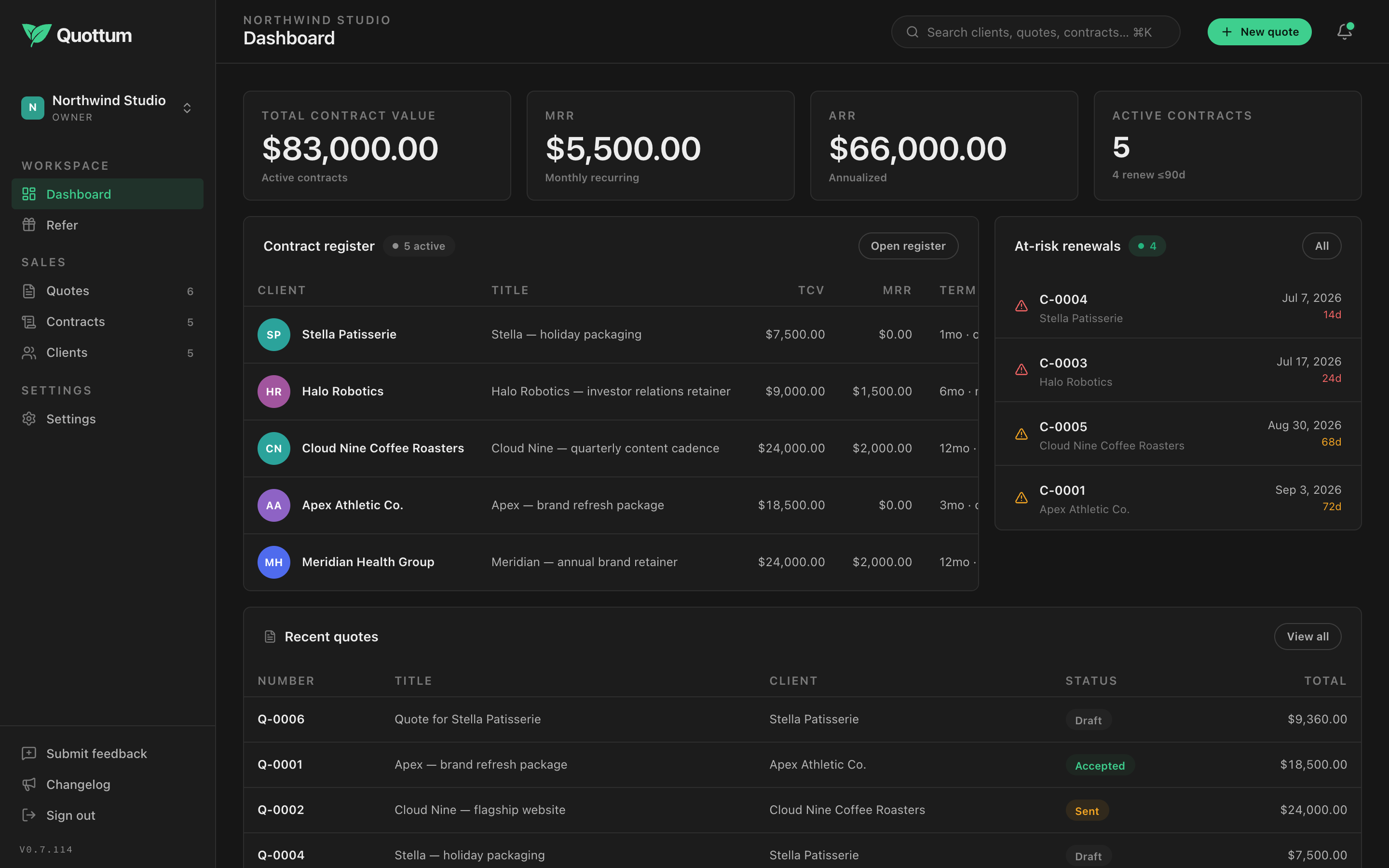
Task: Click the Sign out arrow icon
Action: tap(29, 815)
